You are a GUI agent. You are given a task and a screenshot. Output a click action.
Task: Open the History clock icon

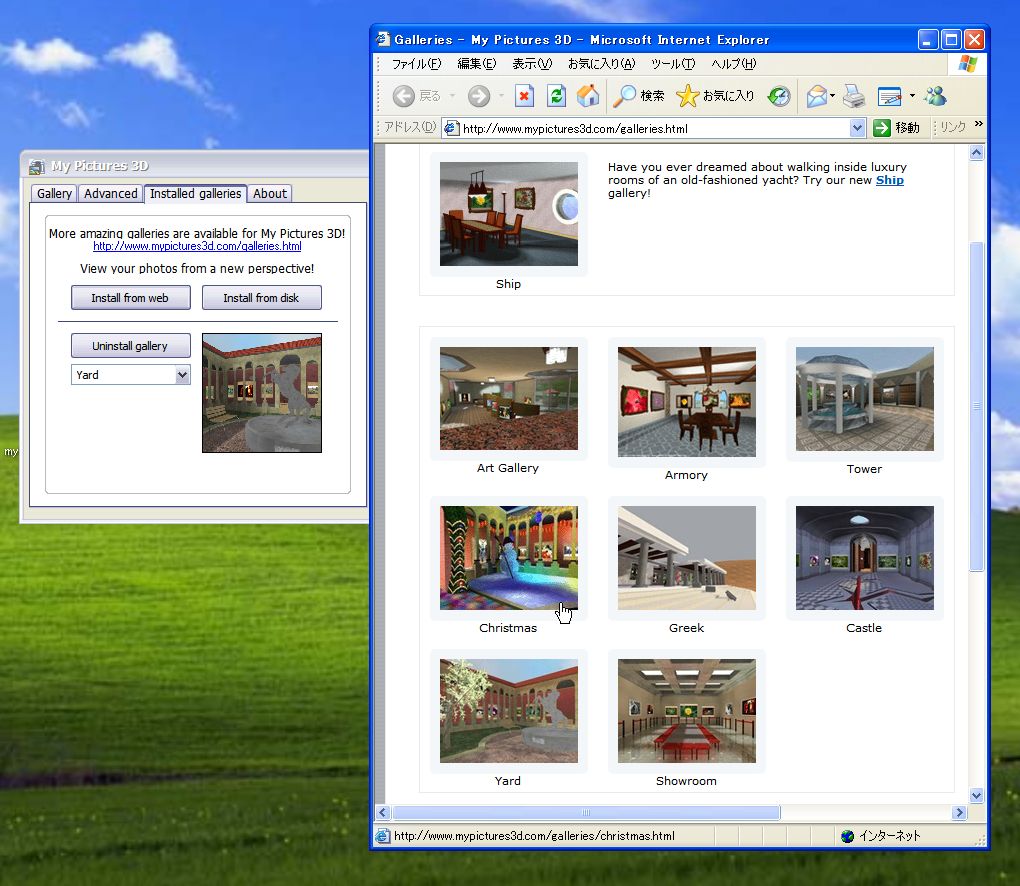[779, 96]
